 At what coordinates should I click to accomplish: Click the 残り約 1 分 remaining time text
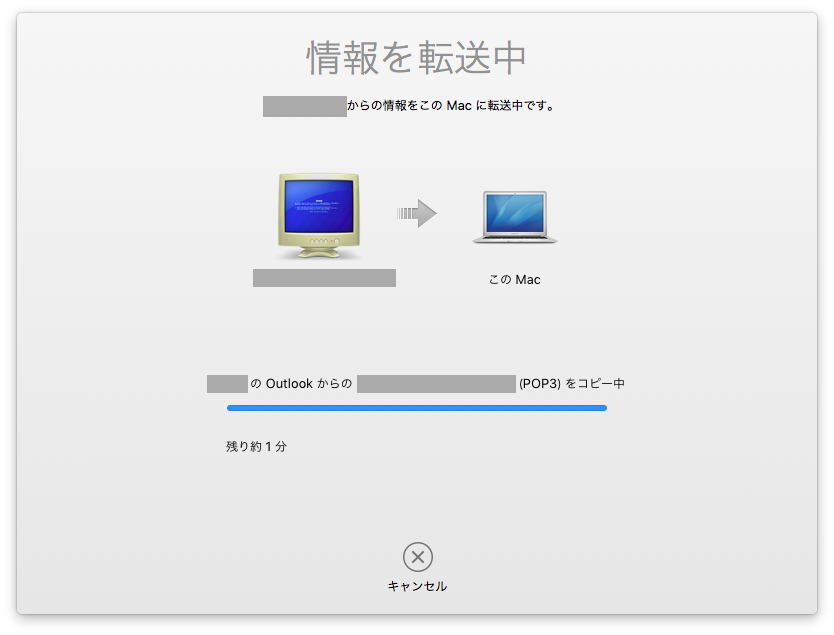point(256,446)
